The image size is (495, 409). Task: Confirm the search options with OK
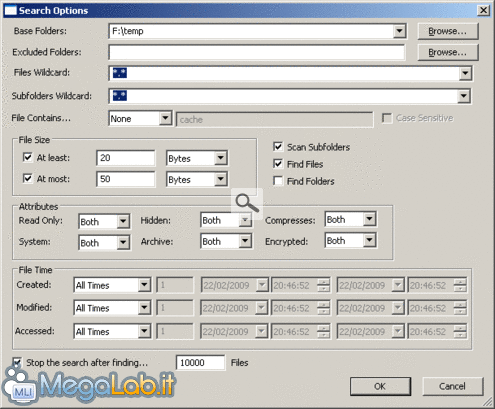[x=380, y=386]
